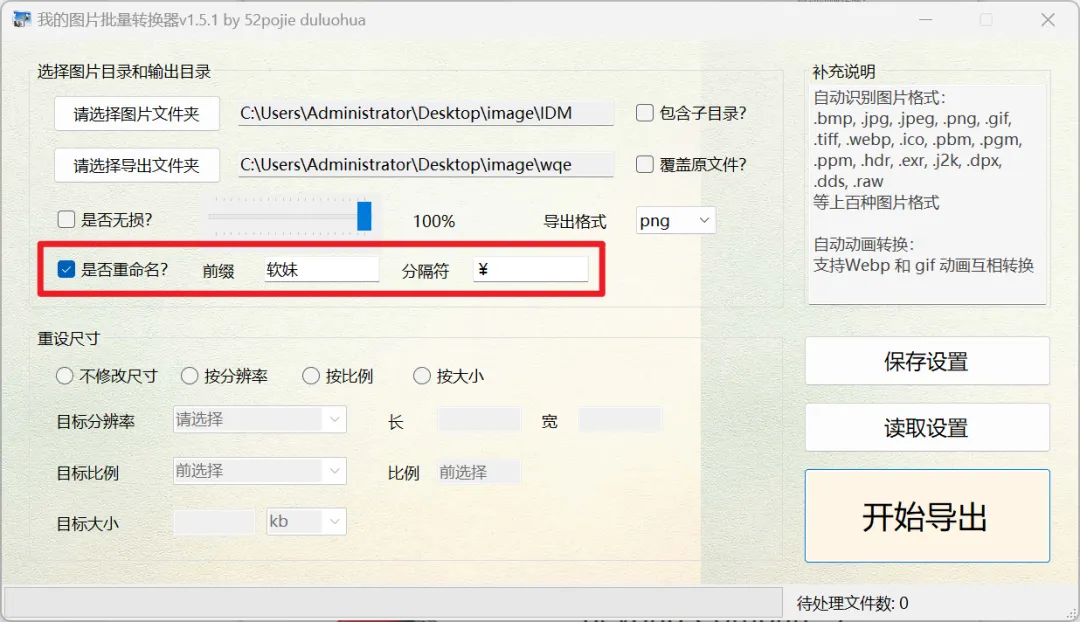Image resolution: width=1080 pixels, height=622 pixels.
Task: Select the 按比例 radio button
Action: coord(310,375)
